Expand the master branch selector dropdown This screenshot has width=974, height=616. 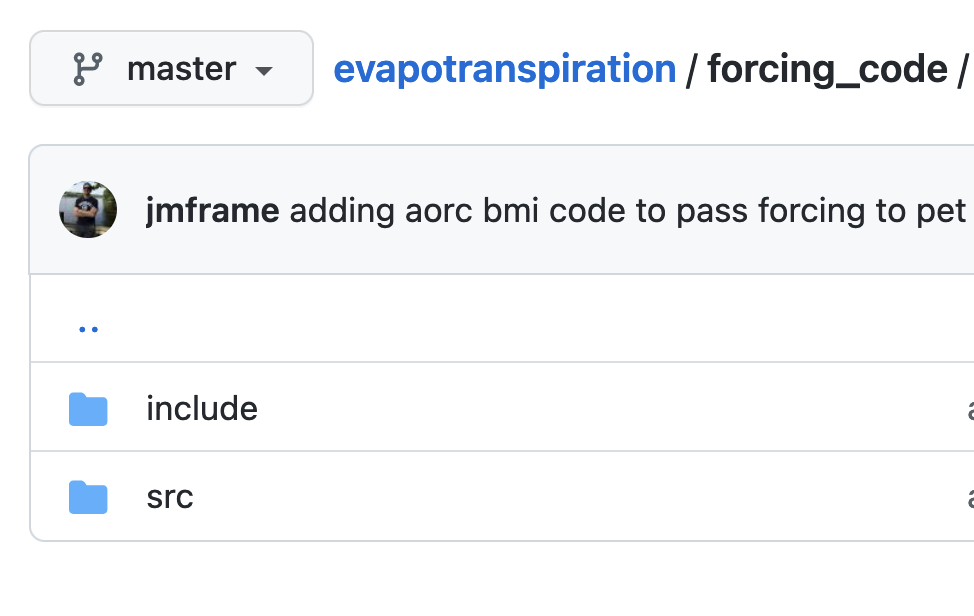(x=170, y=68)
